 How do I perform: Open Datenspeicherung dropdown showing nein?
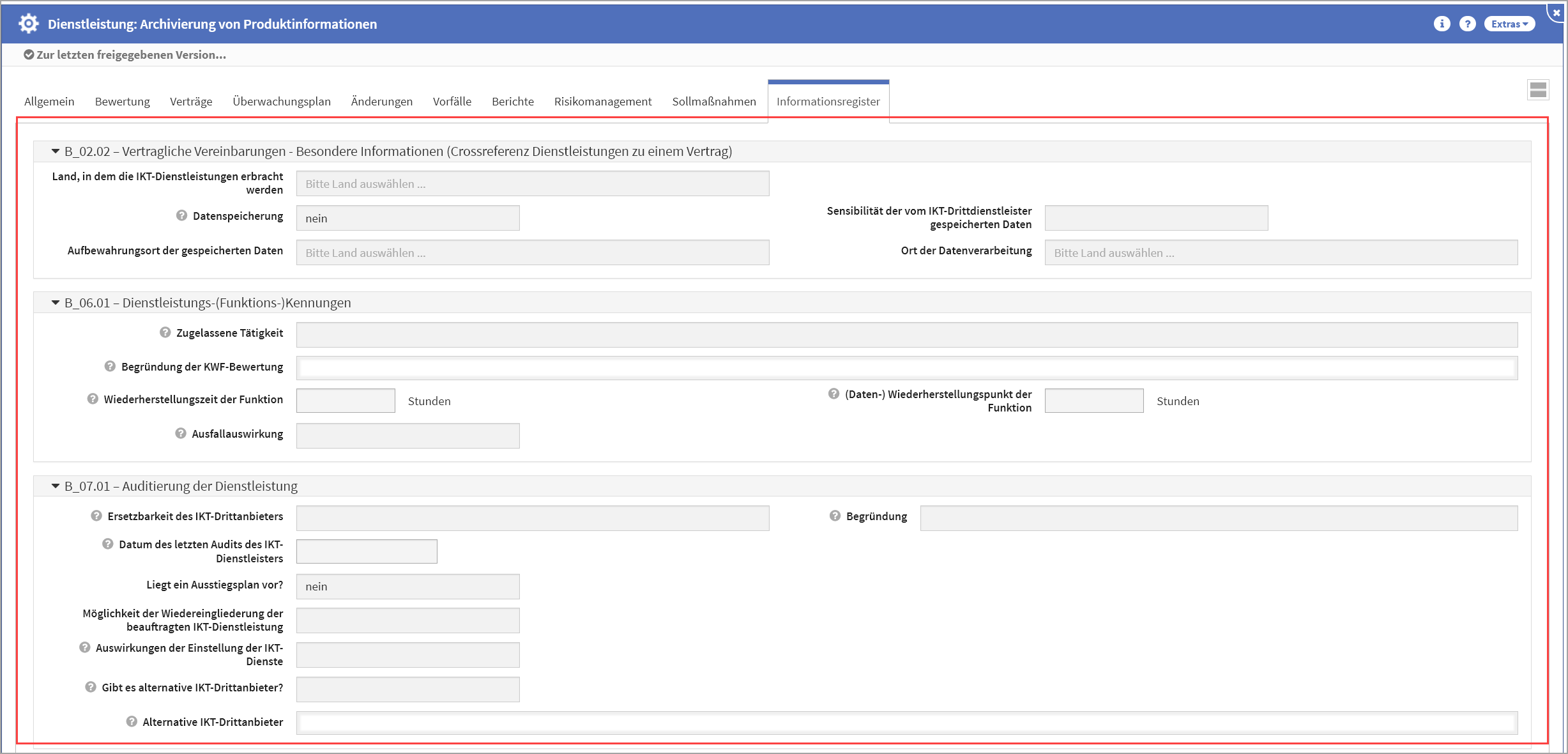point(407,219)
